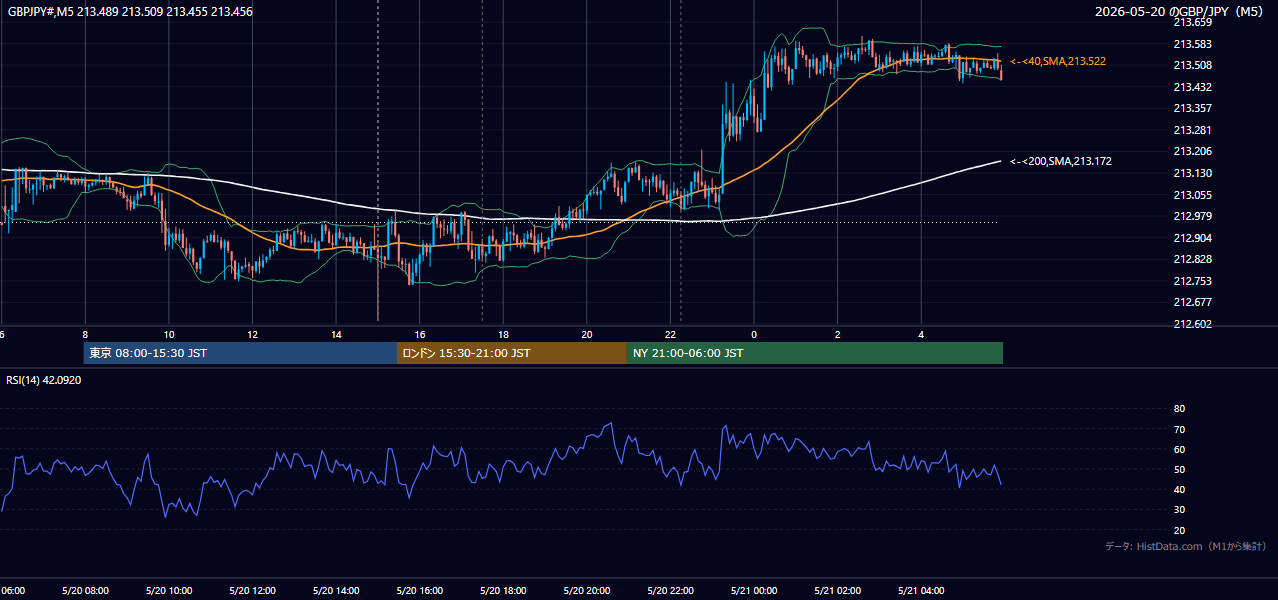
Task: Click the 213.357 price axis label
Action: click(1192, 108)
